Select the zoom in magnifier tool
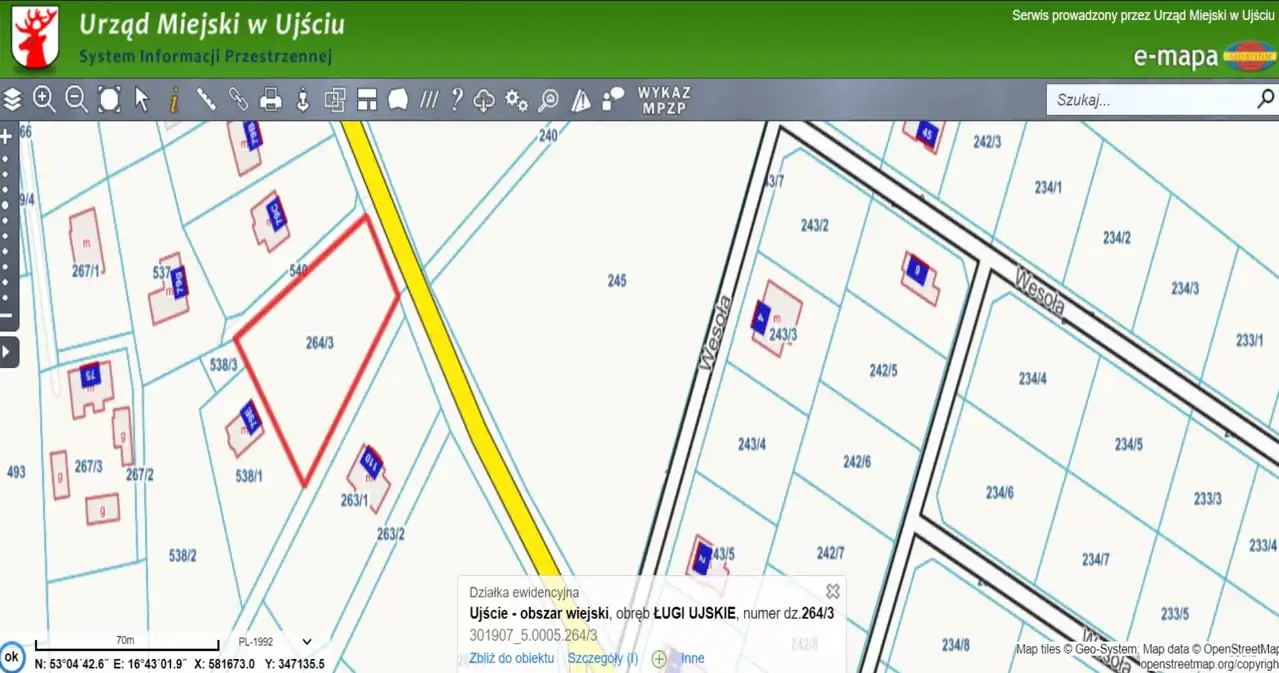Image resolution: width=1279 pixels, height=673 pixels. [x=44, y=99]
